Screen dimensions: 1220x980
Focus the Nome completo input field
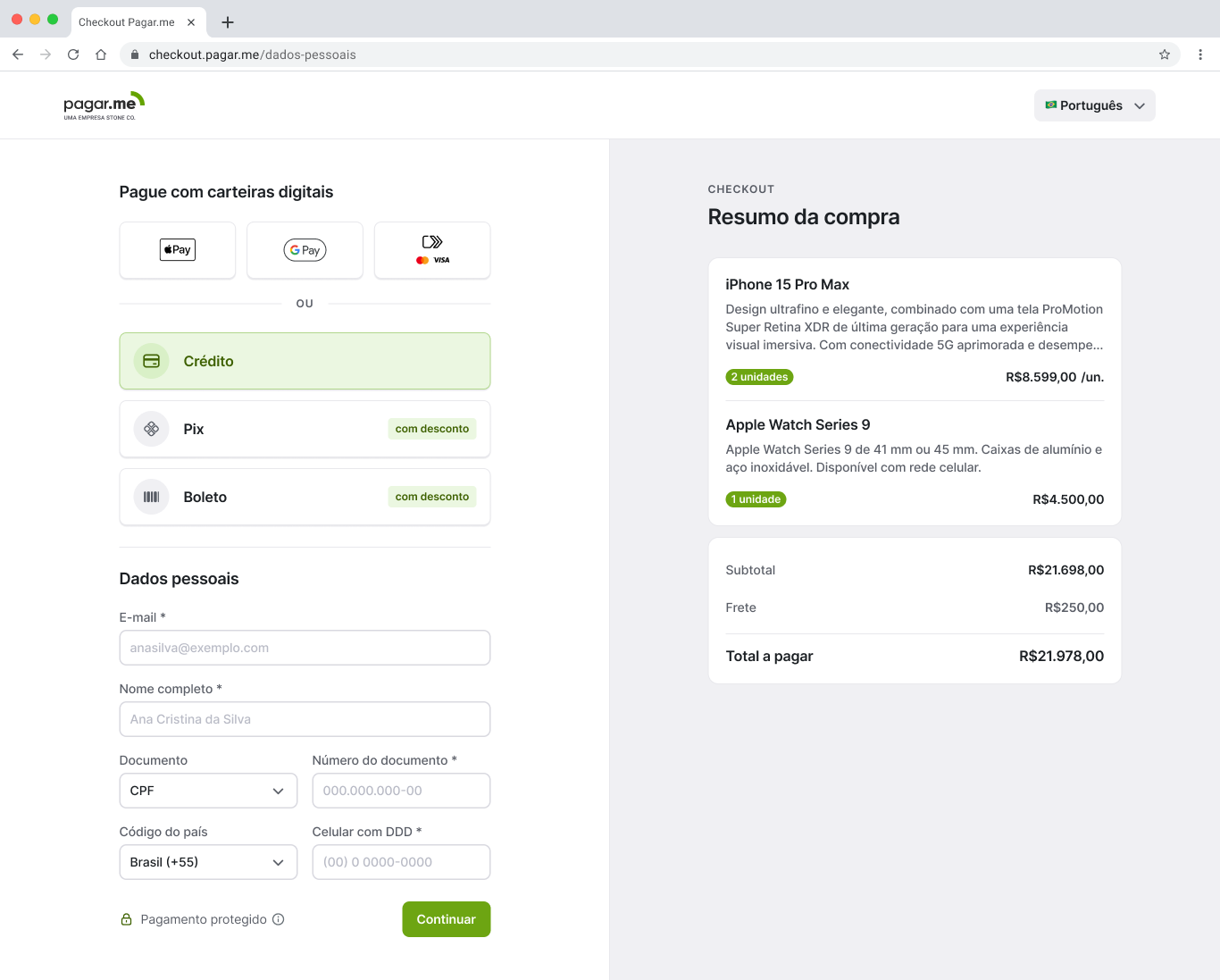(x=305, y=719)
